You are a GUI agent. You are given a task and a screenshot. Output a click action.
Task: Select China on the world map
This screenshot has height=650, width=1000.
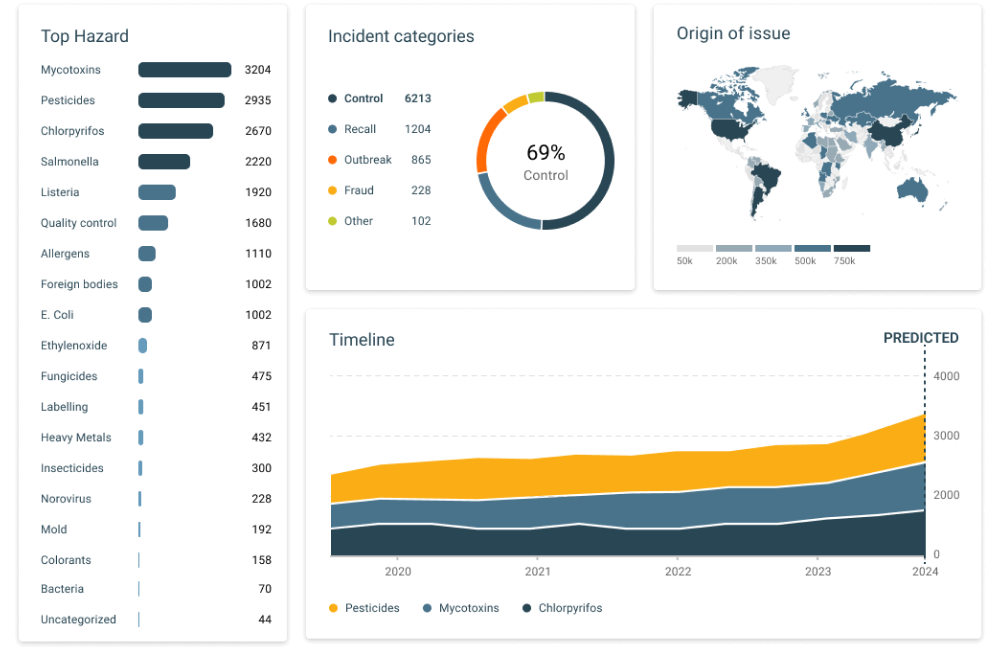click(883, 132)
